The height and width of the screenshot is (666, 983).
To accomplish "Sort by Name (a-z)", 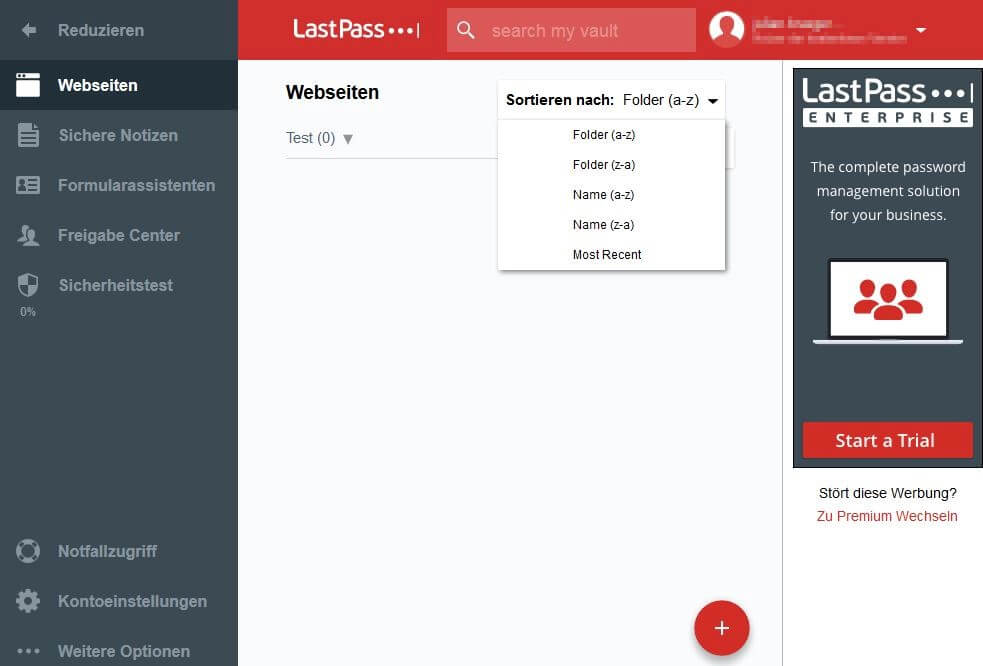I will pyautogui.click(x=604, y=195).
